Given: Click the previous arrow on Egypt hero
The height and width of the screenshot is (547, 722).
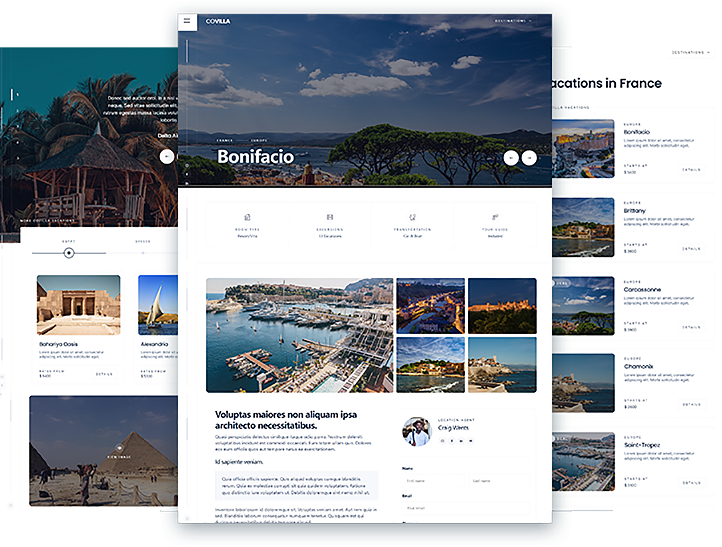Looking at the screenshot, I should pos(167,157).
